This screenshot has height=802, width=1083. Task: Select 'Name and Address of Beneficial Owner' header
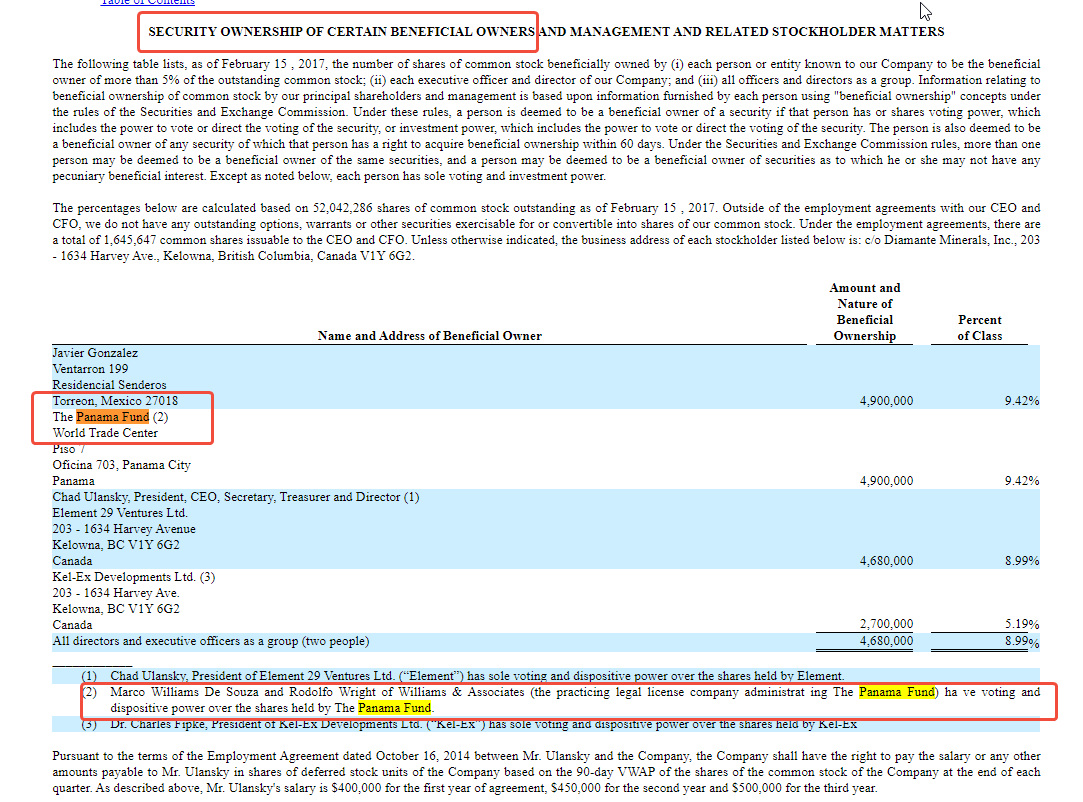point(430,336)
